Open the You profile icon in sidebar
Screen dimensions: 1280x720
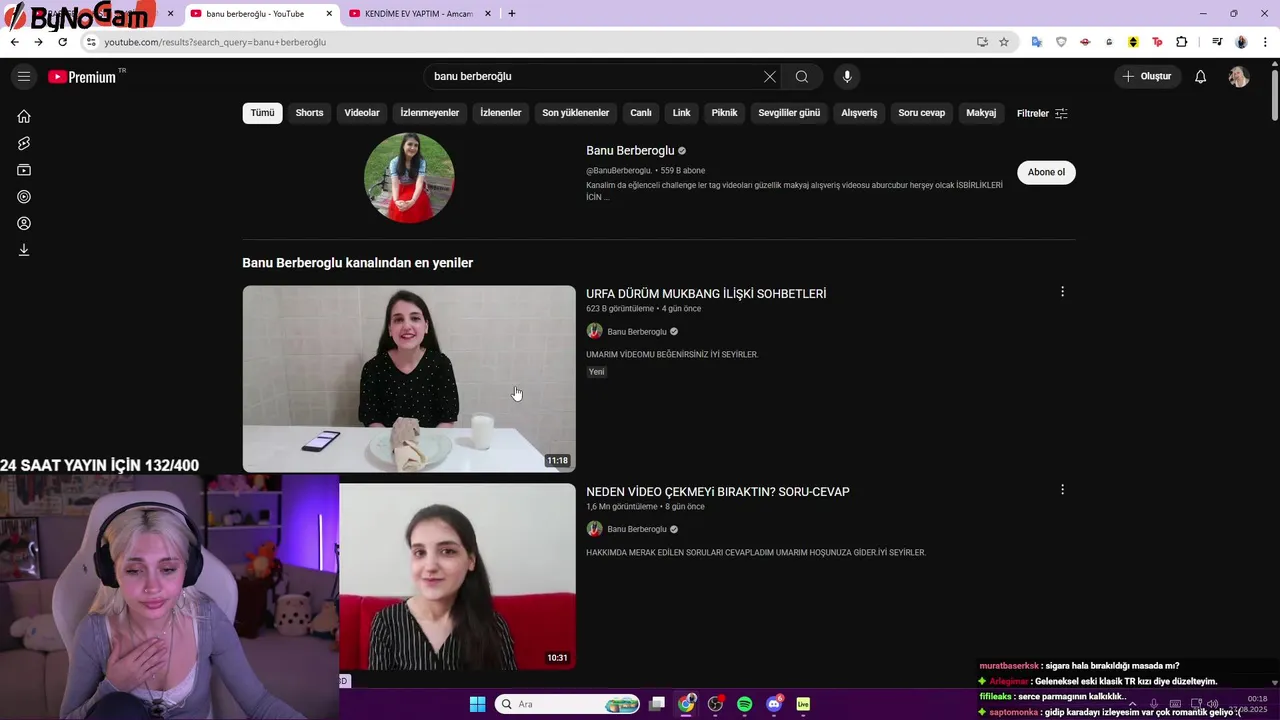pyautogui.click(x=24, y=223)
